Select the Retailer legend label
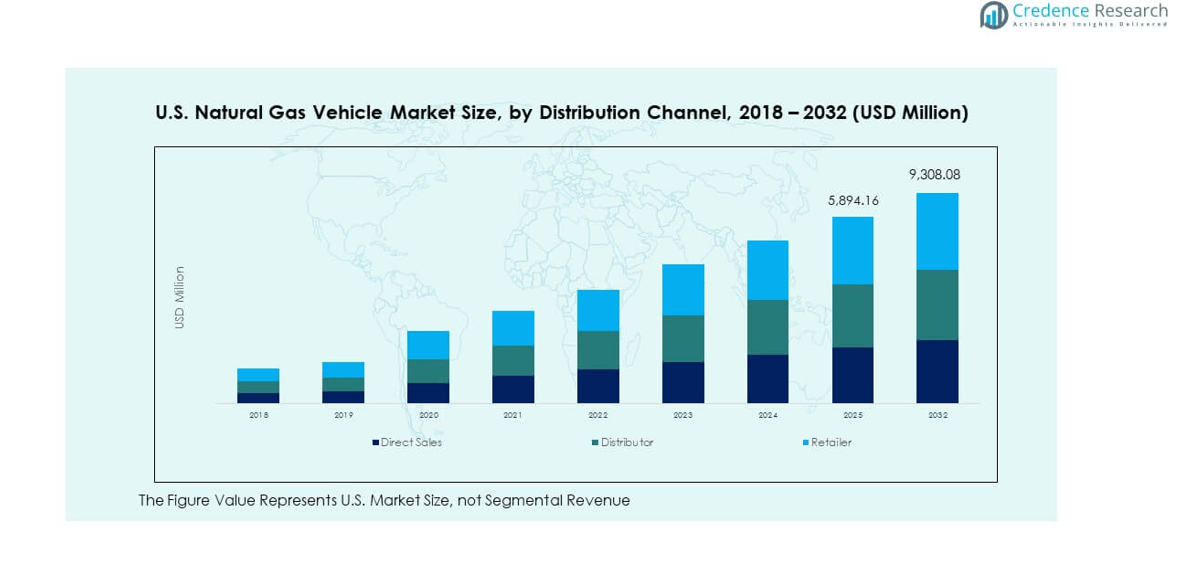Image resolution: width=1182 pixels, height=587 pixels. 831,442
